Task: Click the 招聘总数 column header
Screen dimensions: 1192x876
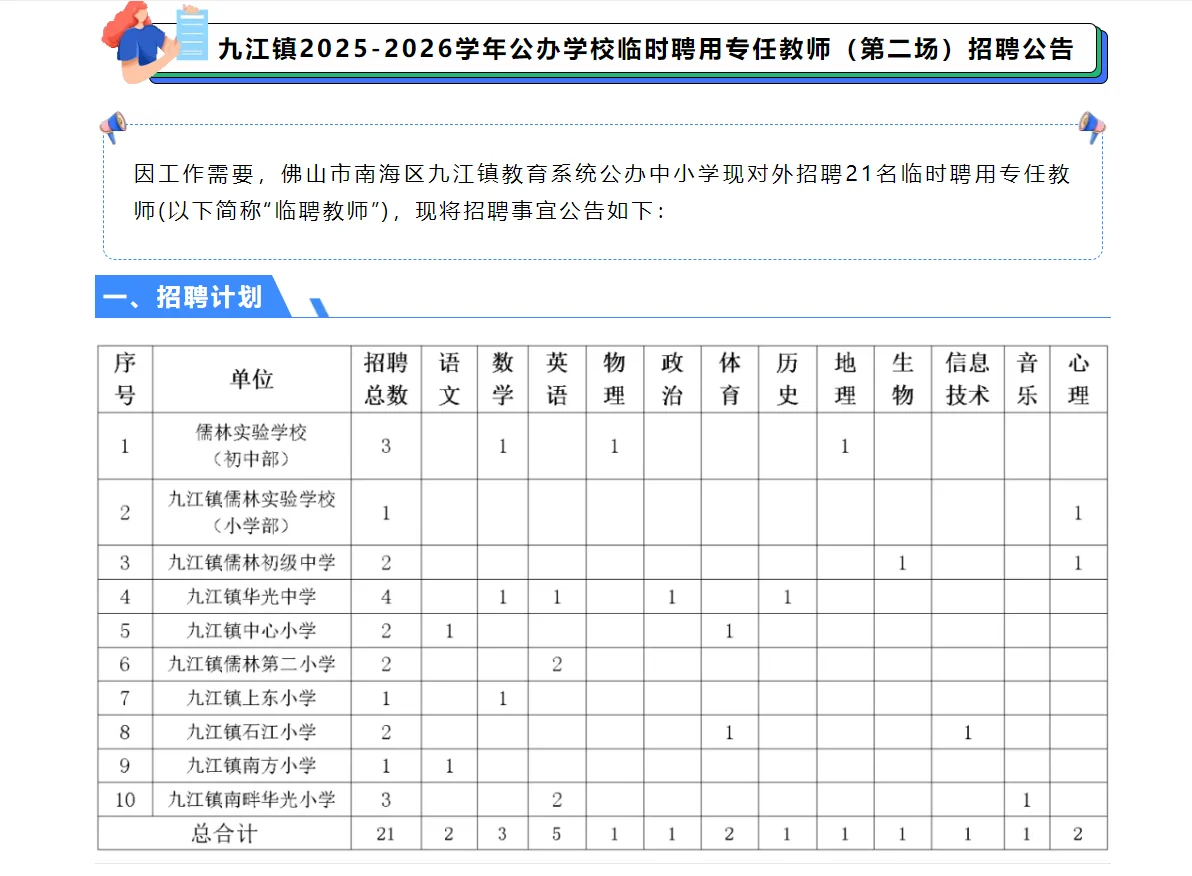Action: pyautogui.click(x=386, y=379)
